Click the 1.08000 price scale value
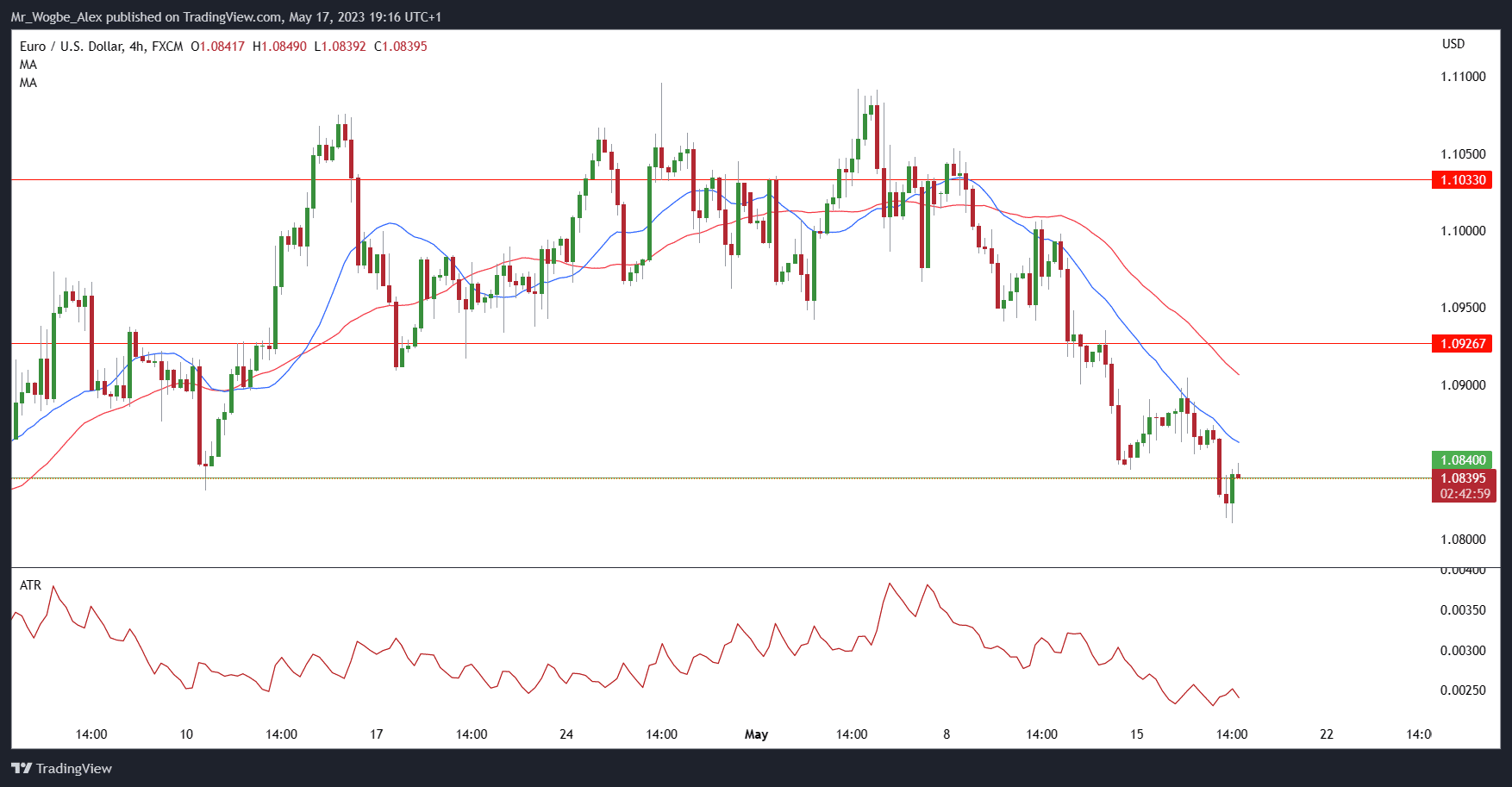Image resolution: width=1512 pixels, height=787 pixels. click(1463, 540)
